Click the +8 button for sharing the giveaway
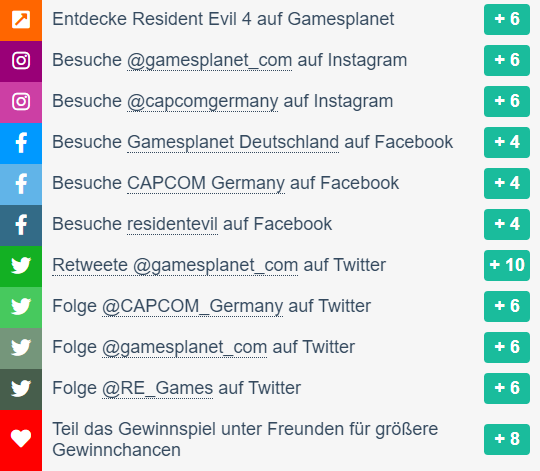Image resolution: width=540 pixels, height=471 pixels. 507,439
